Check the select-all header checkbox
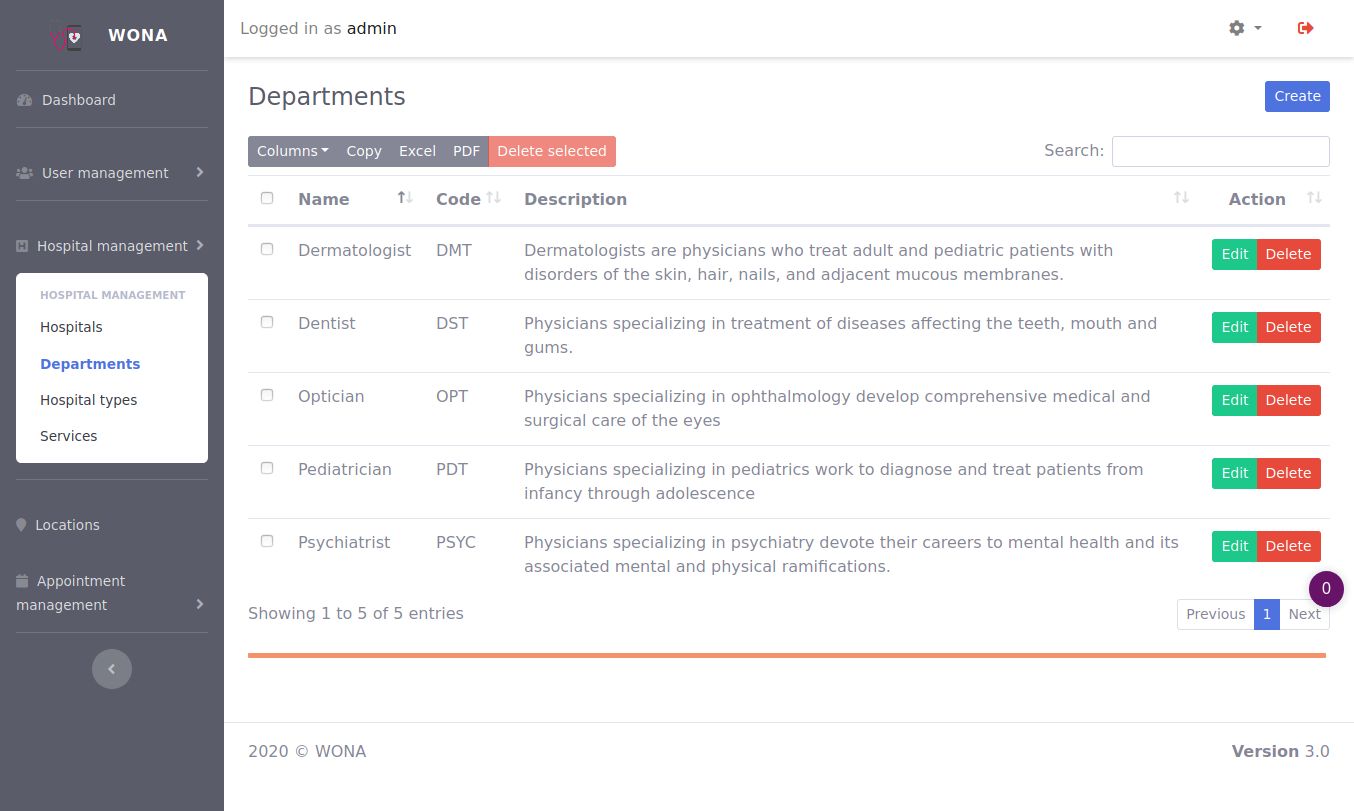 267,198
